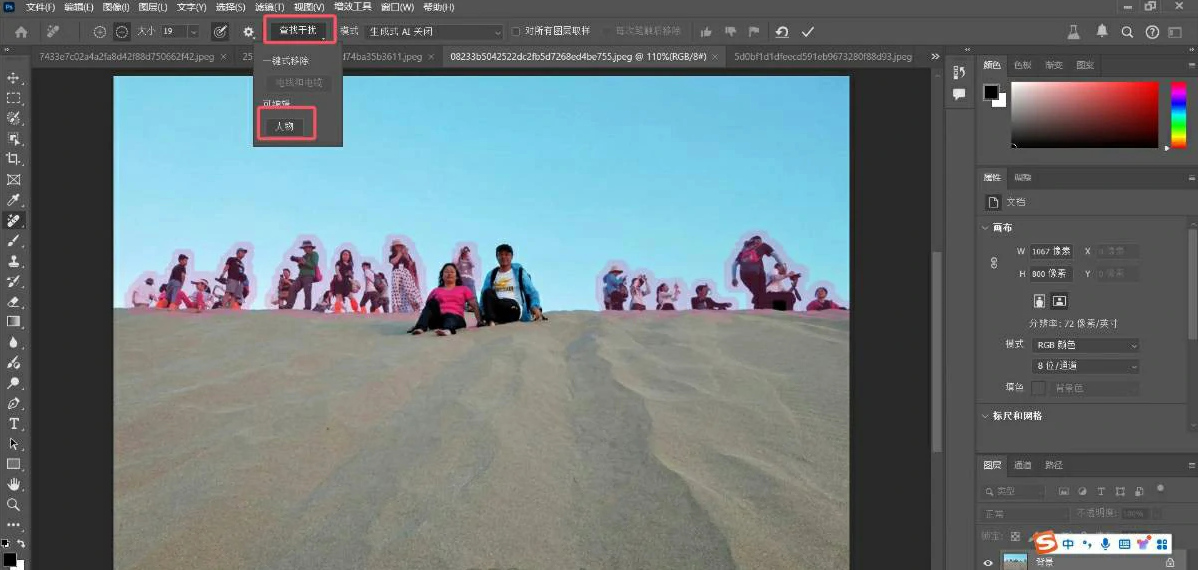1198x570 pixels.
Task: Select the Horizontal Type tool
Action: [13, 423]
